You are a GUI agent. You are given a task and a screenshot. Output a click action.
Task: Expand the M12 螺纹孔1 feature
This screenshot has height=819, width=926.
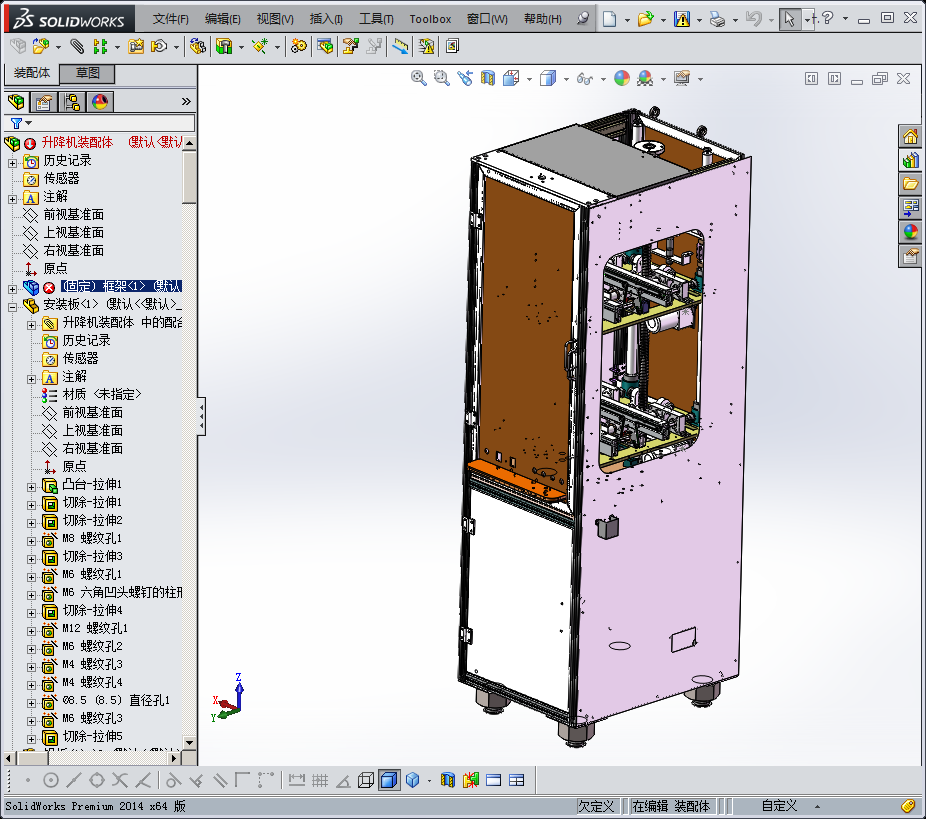31,631
